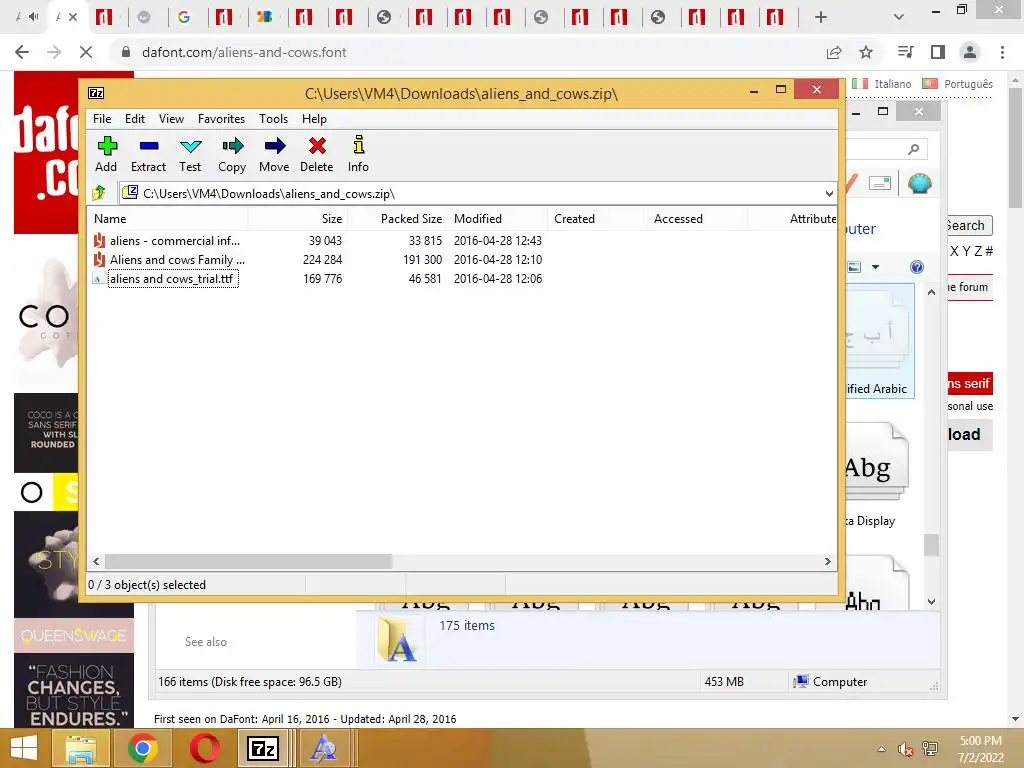Screen dimensions: 1024x768
Task: Click the 7-Zip title bar icon
Action: (96, 93)
